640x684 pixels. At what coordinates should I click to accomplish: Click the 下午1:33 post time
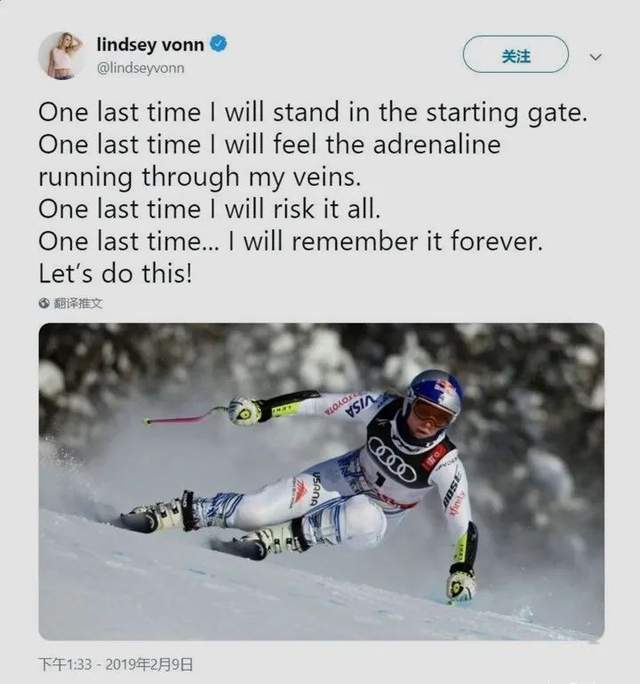pyautogui.click(x=65, y=665)
